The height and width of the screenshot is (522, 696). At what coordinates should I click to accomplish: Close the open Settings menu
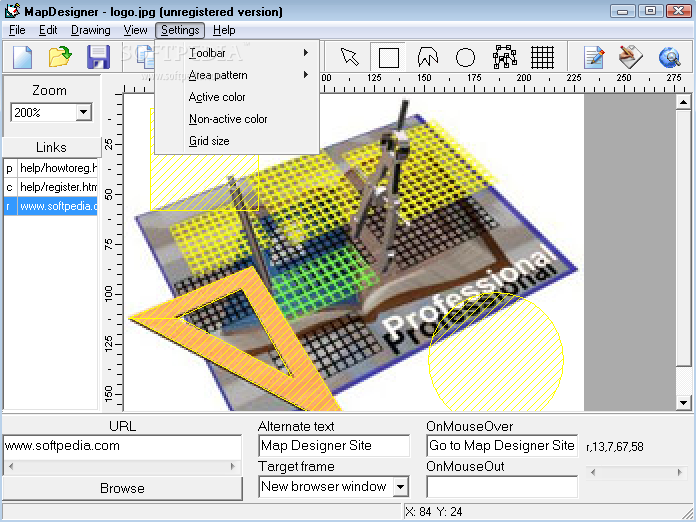point(180,30)
